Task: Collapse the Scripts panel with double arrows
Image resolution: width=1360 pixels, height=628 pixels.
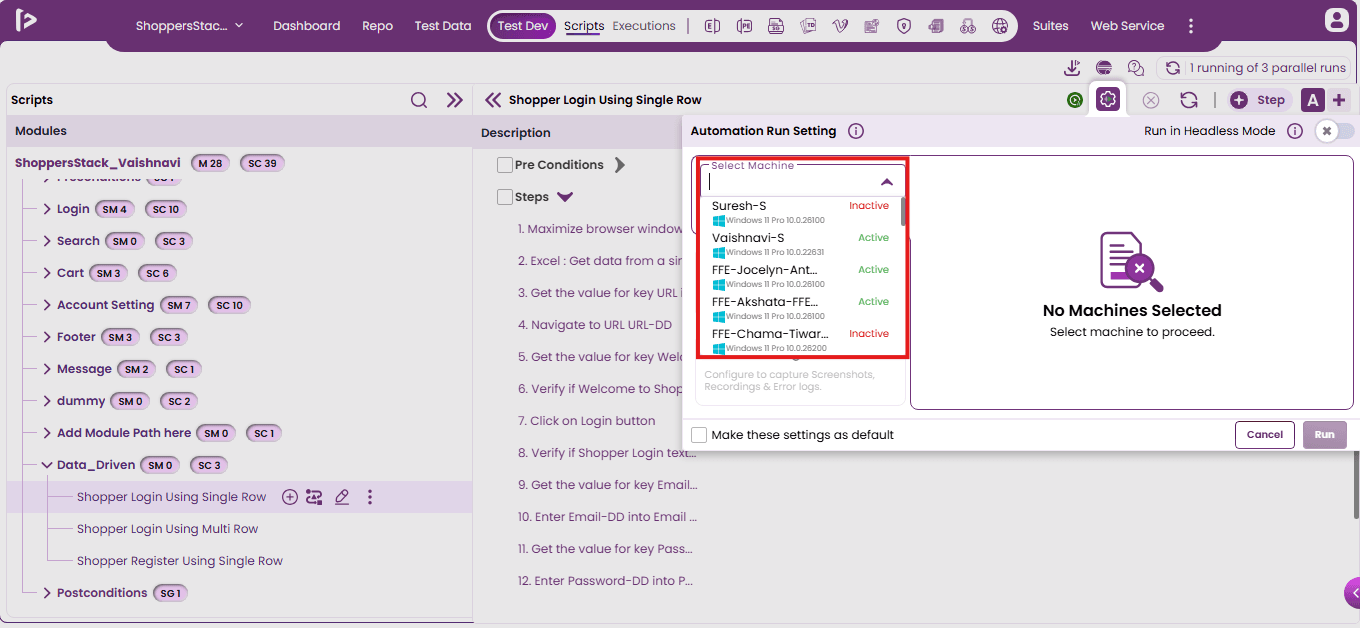Action: pyautogui.click(x=455, y=100)
